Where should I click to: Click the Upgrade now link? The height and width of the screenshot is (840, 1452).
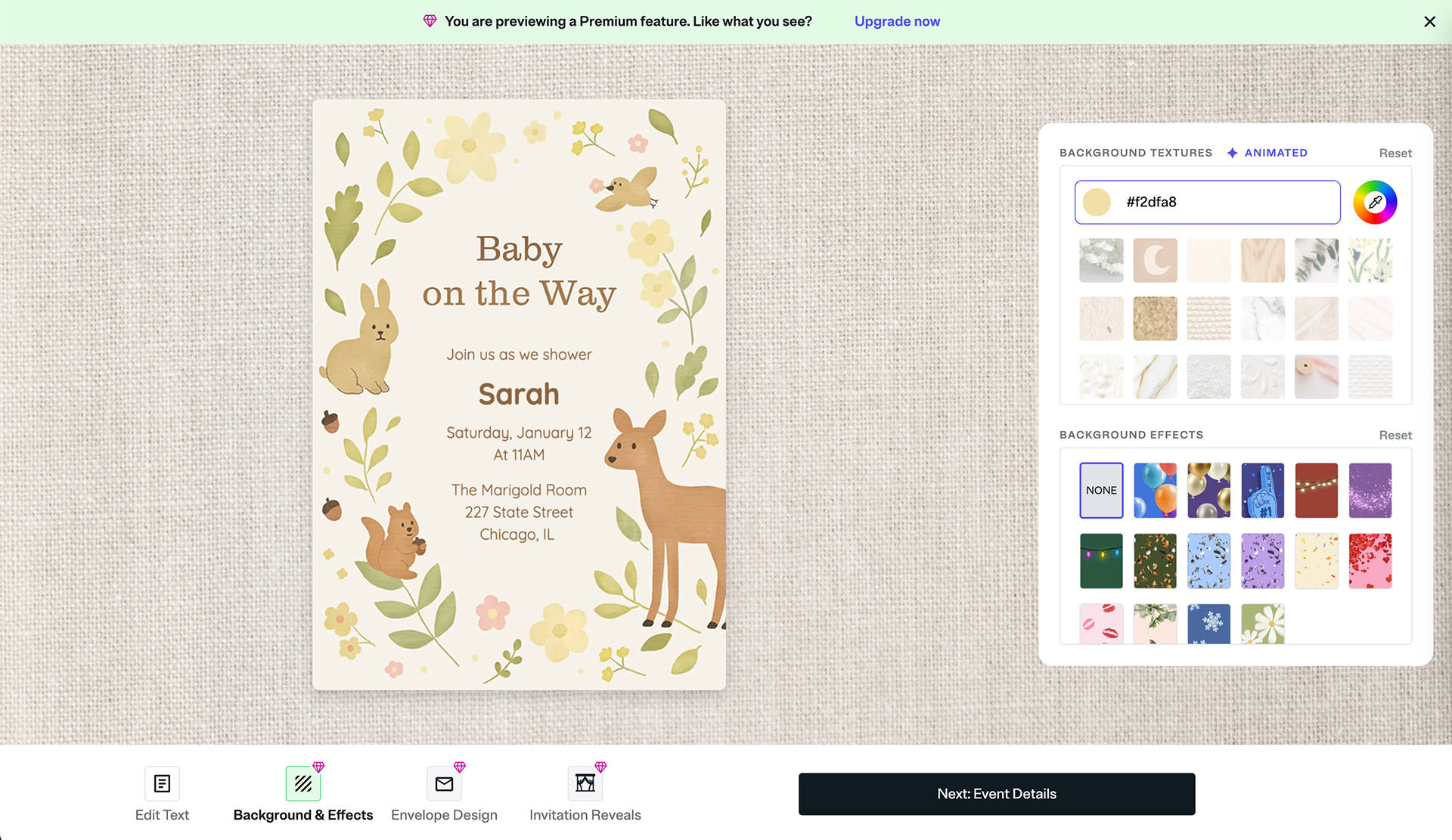click(x=897, y=21)
